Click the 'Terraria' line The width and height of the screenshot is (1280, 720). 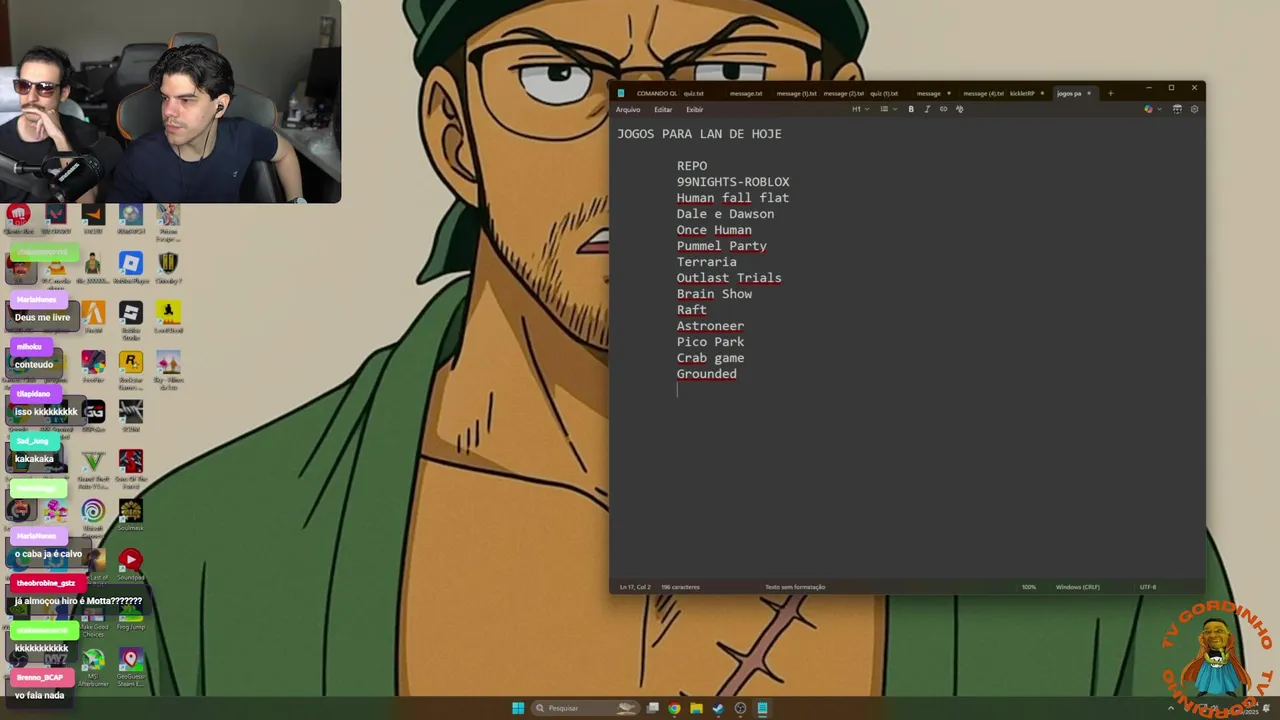point(707,262)
